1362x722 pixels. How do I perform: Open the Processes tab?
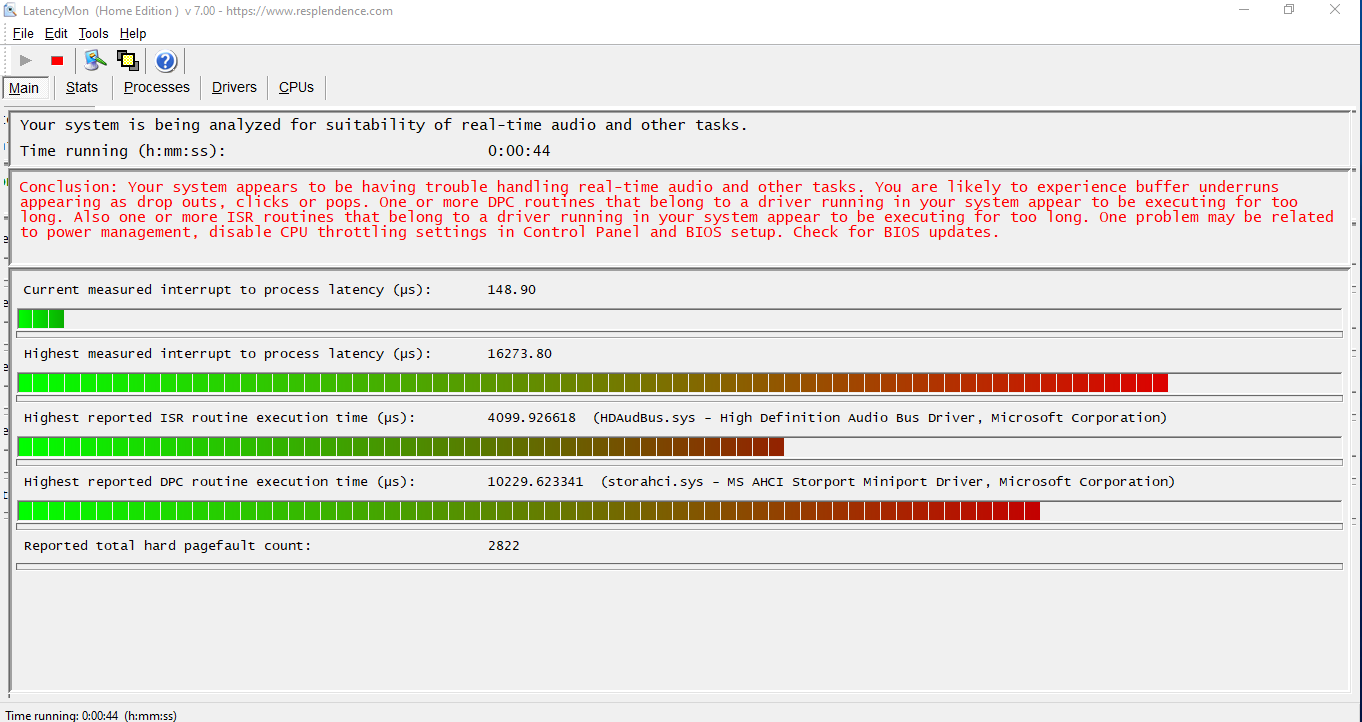[157, 87]
